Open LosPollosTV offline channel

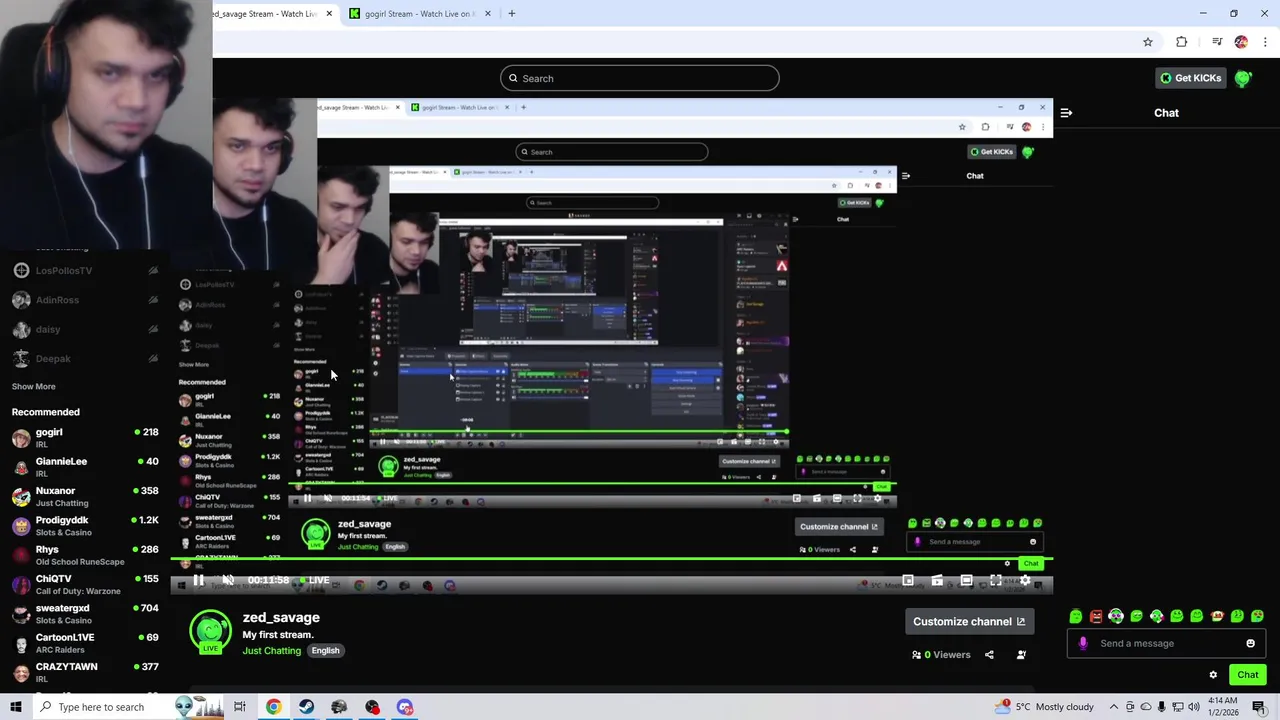tap(84, 271)
